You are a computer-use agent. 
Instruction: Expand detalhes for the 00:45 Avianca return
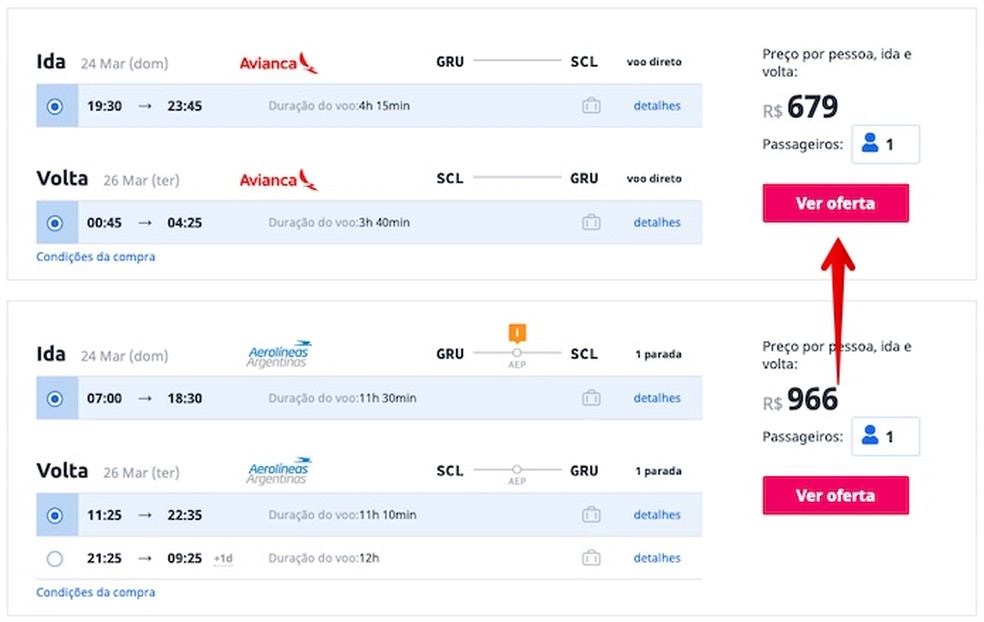click(657, 222)
